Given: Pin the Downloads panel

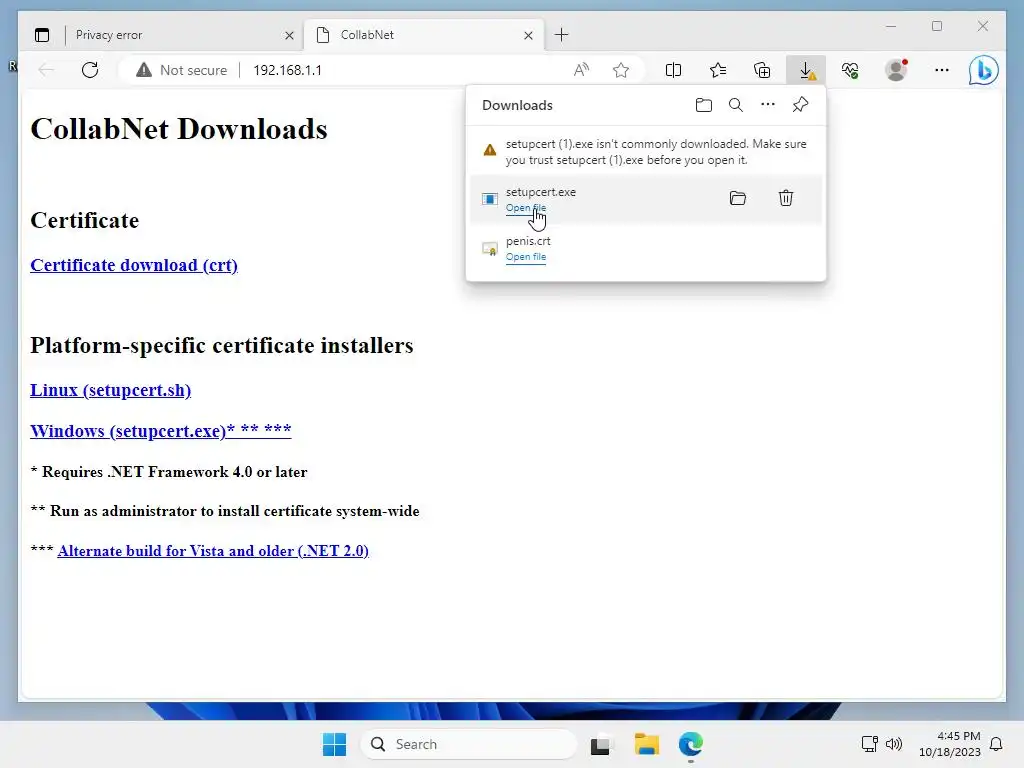Looking at the screenshot, I should coord(801,104).
